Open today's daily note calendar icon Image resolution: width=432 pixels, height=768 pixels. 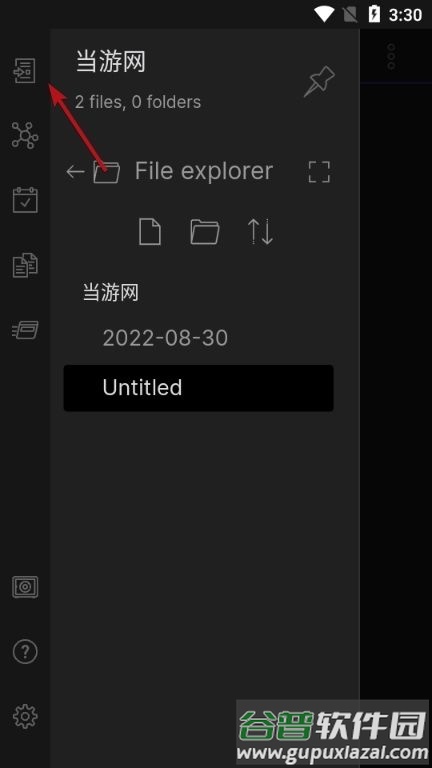(x=25, y=200)
